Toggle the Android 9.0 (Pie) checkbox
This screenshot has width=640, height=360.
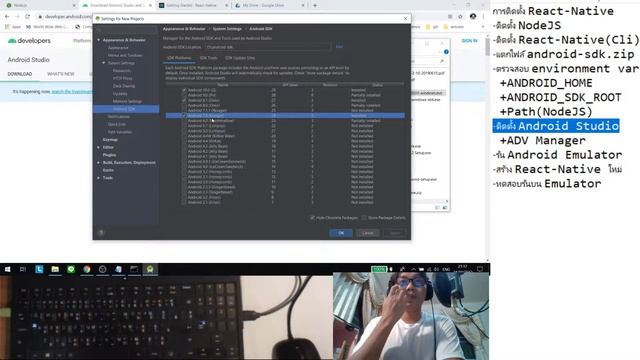[x=184, y=95]
